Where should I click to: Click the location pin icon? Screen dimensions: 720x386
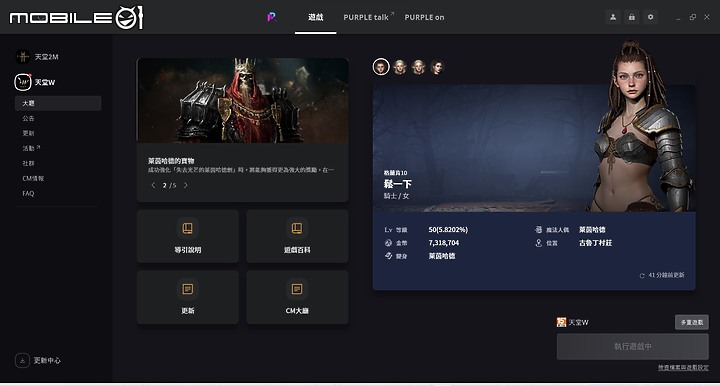pyautogui.click(x=539, y=243)
